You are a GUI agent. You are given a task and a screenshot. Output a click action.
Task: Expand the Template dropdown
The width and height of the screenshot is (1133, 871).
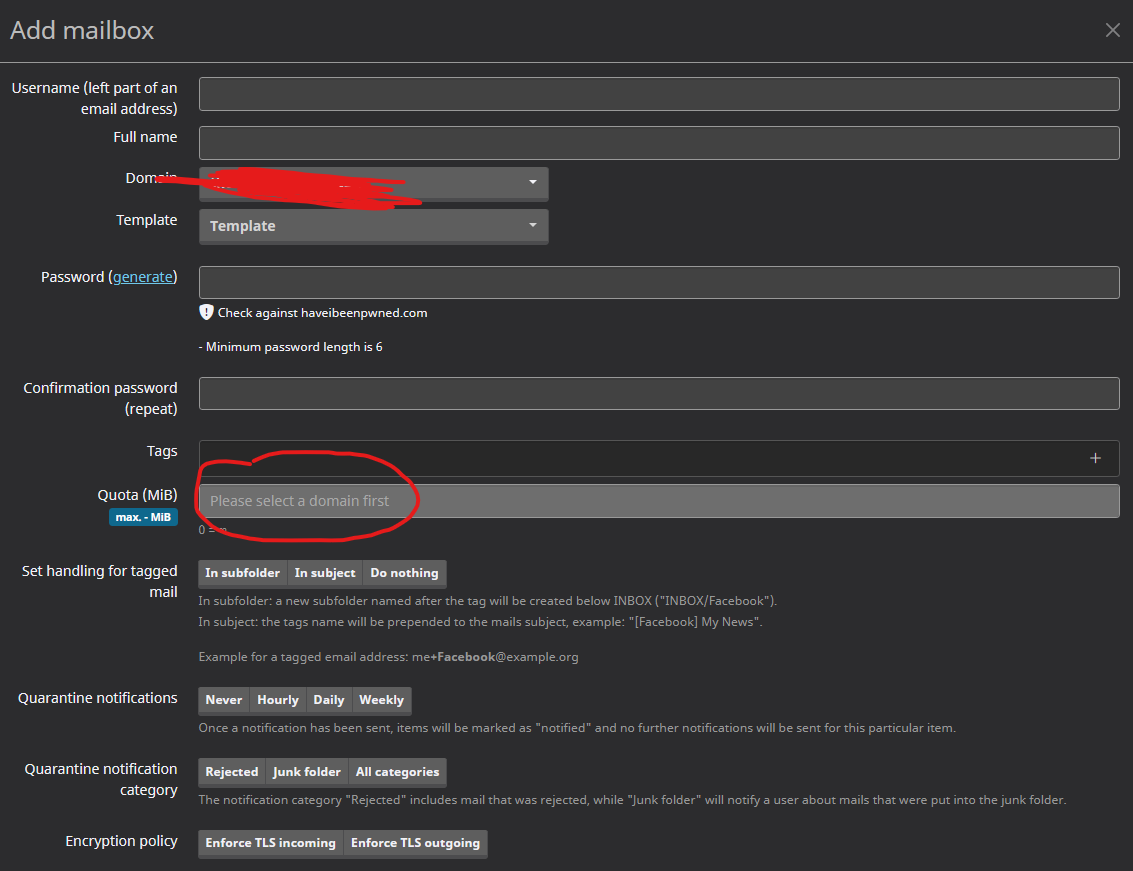click(373, 226)
